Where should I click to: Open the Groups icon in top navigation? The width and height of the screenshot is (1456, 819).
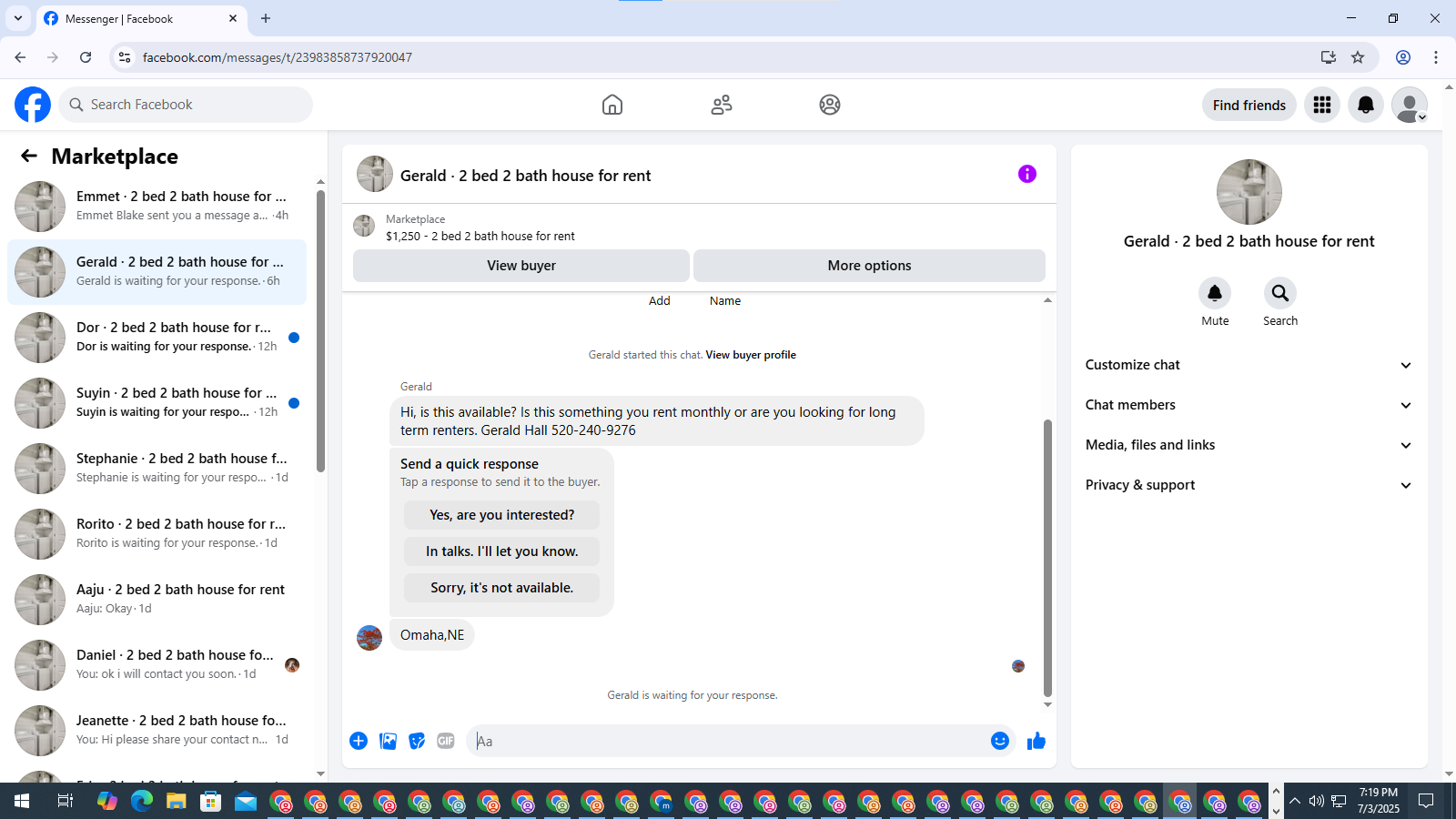(x=830, y=105)
